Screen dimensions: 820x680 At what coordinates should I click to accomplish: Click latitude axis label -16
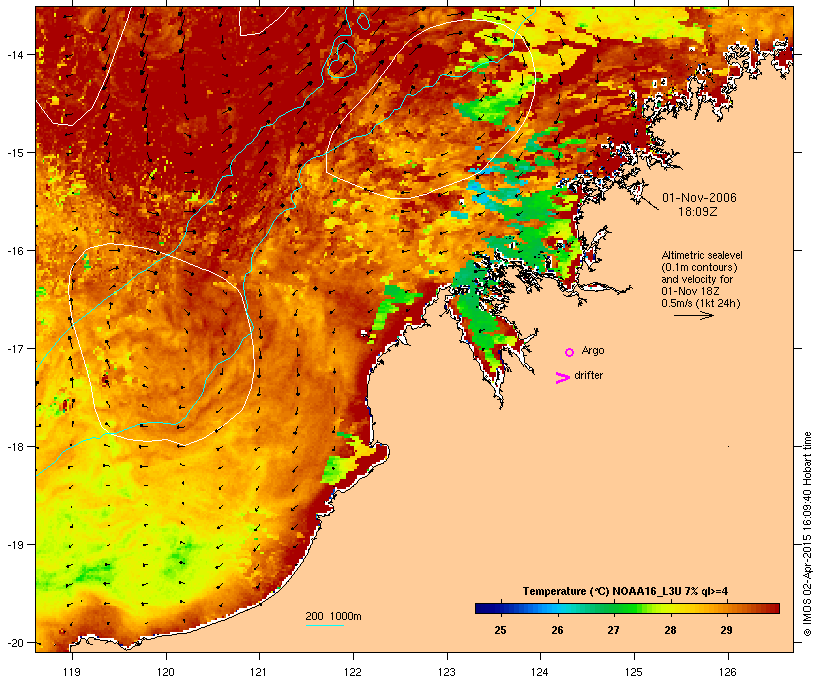click(14, 251)
